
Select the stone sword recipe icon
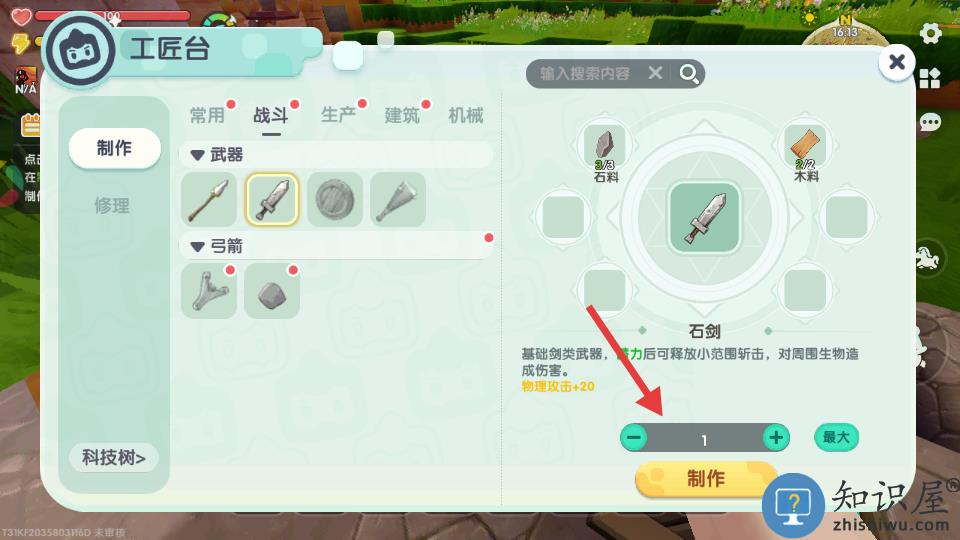272,200
